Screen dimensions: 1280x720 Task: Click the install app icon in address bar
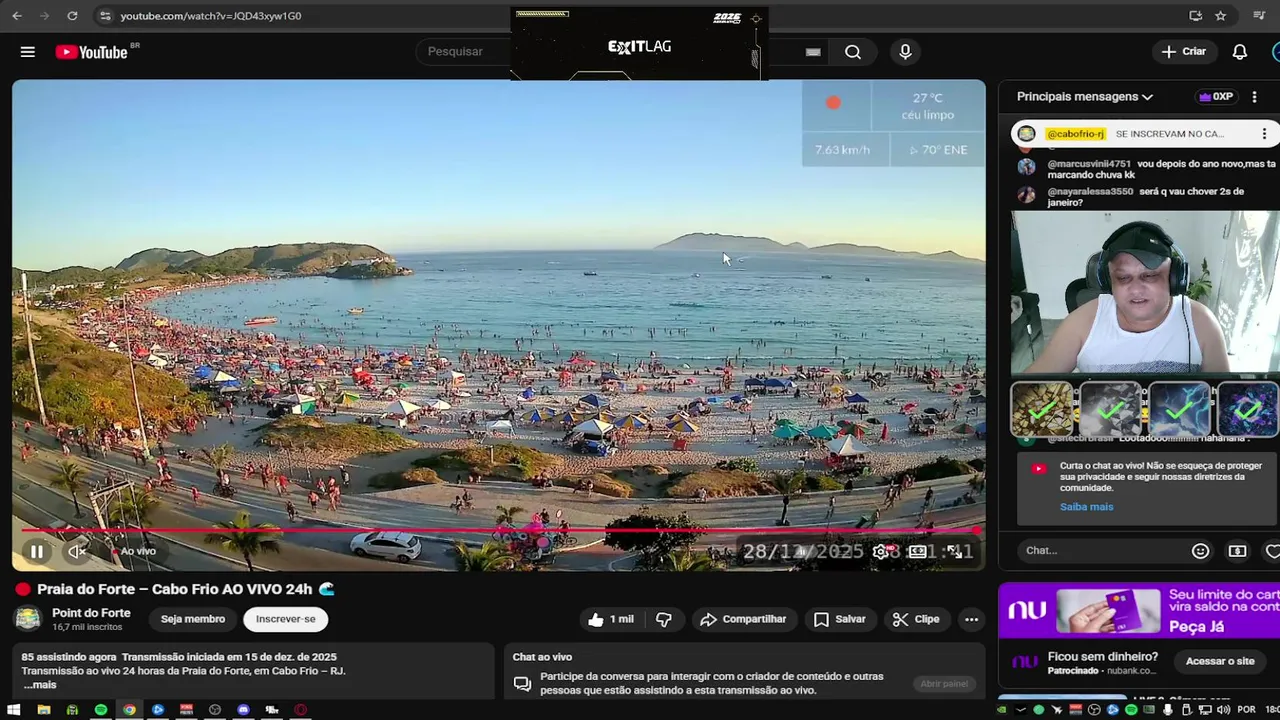1195,16
